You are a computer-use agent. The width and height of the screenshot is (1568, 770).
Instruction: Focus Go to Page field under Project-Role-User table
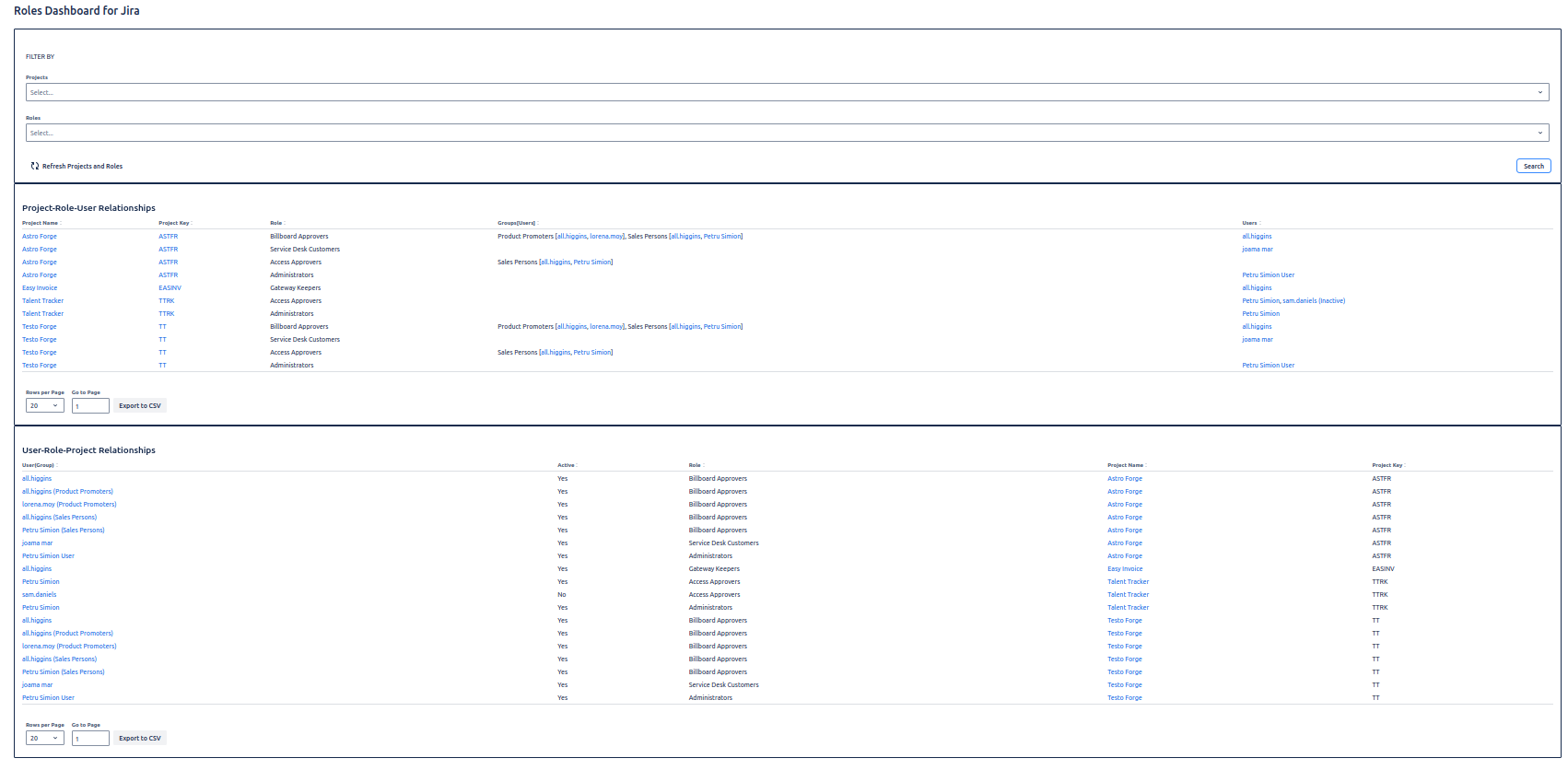(x=90, y=406)
